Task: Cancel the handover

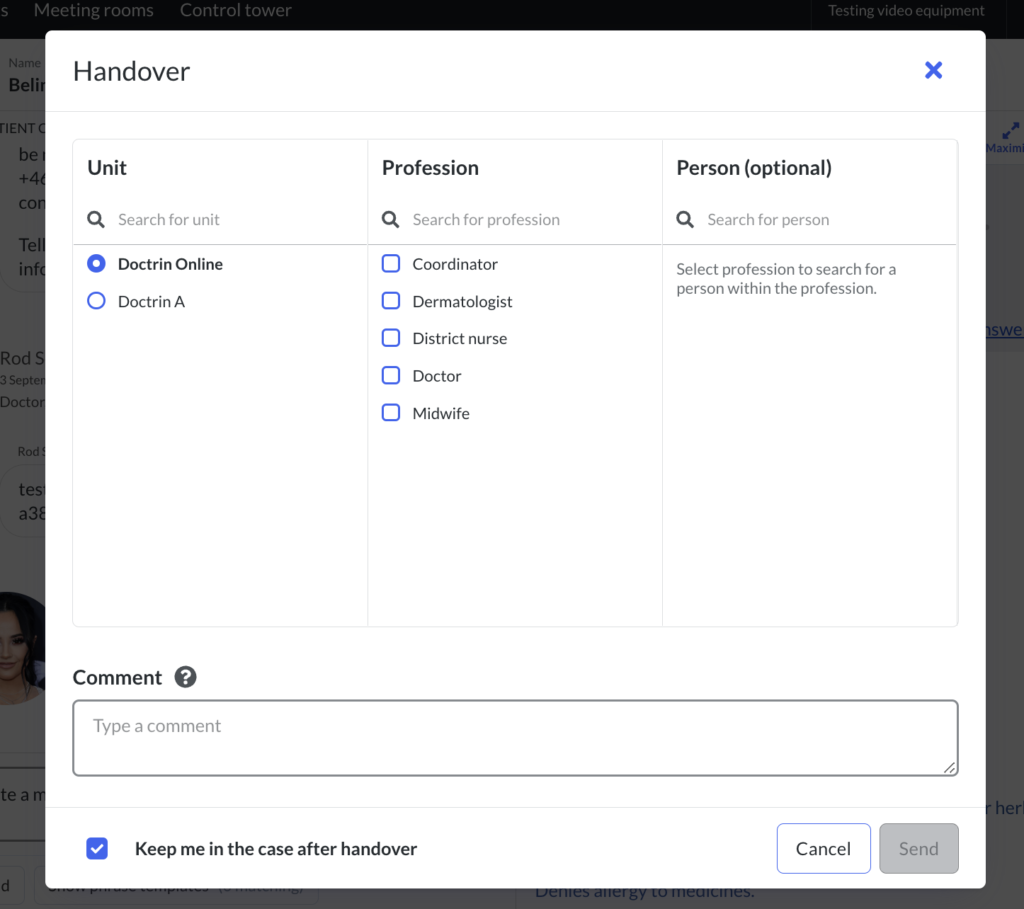Action: 824,848
